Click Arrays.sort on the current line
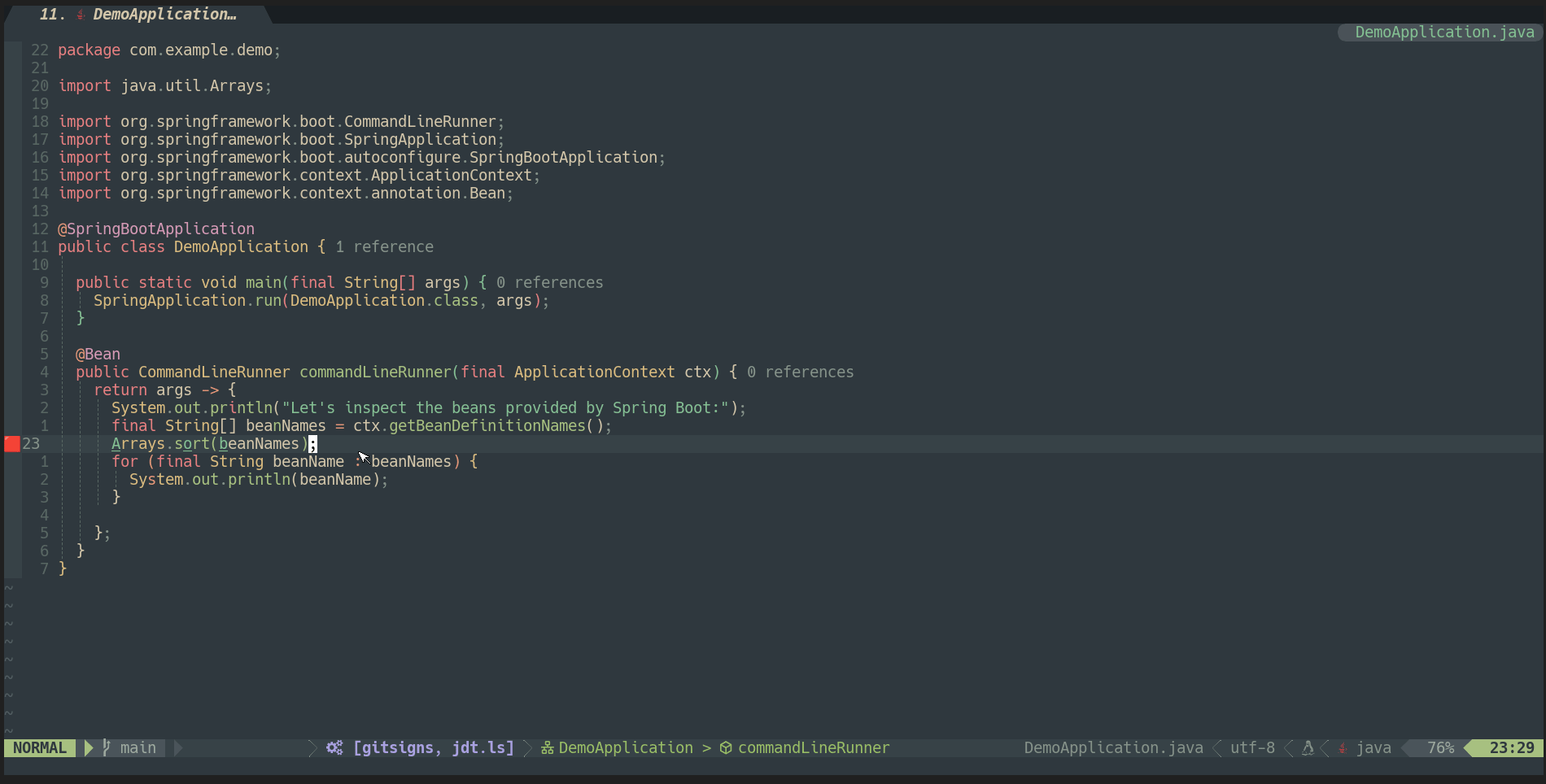Image resolution: width=1546 pixels, height=784 pixels. pos(160,443)
